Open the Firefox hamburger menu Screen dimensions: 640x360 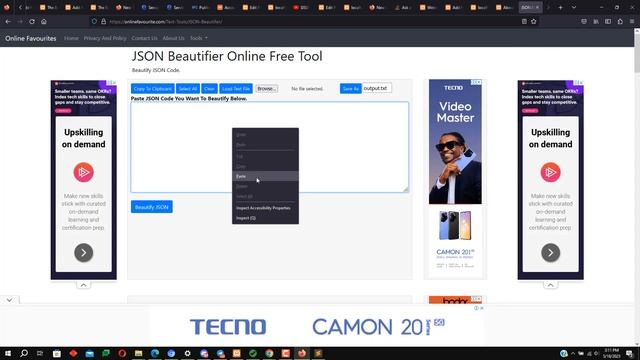pos(632,22)
